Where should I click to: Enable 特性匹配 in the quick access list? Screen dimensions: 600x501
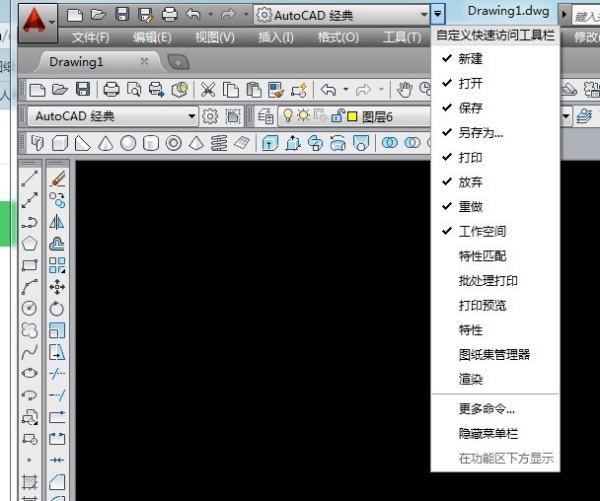pos(482,256)
